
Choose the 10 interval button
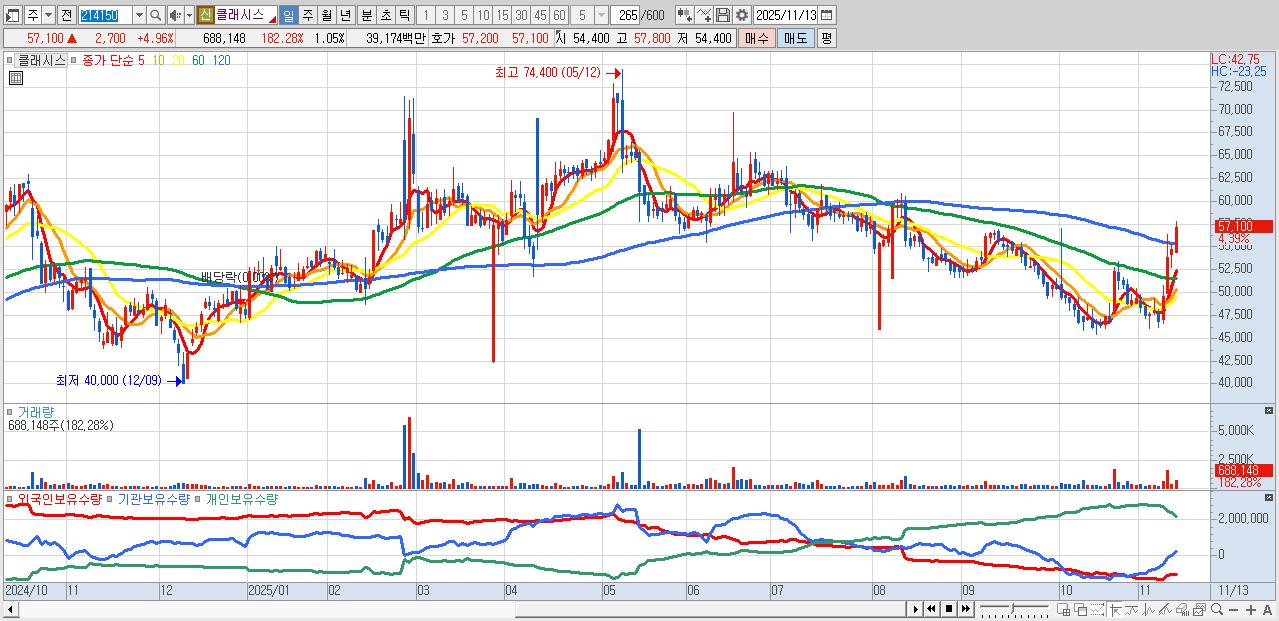483,15
